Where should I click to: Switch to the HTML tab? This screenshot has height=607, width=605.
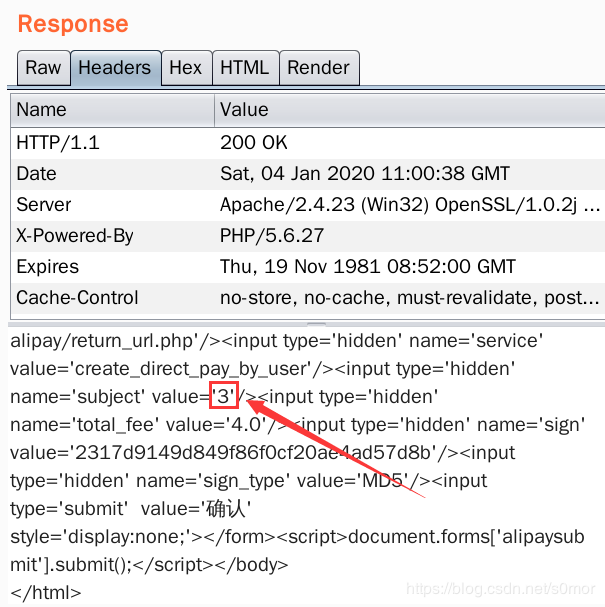pos(245,68)
